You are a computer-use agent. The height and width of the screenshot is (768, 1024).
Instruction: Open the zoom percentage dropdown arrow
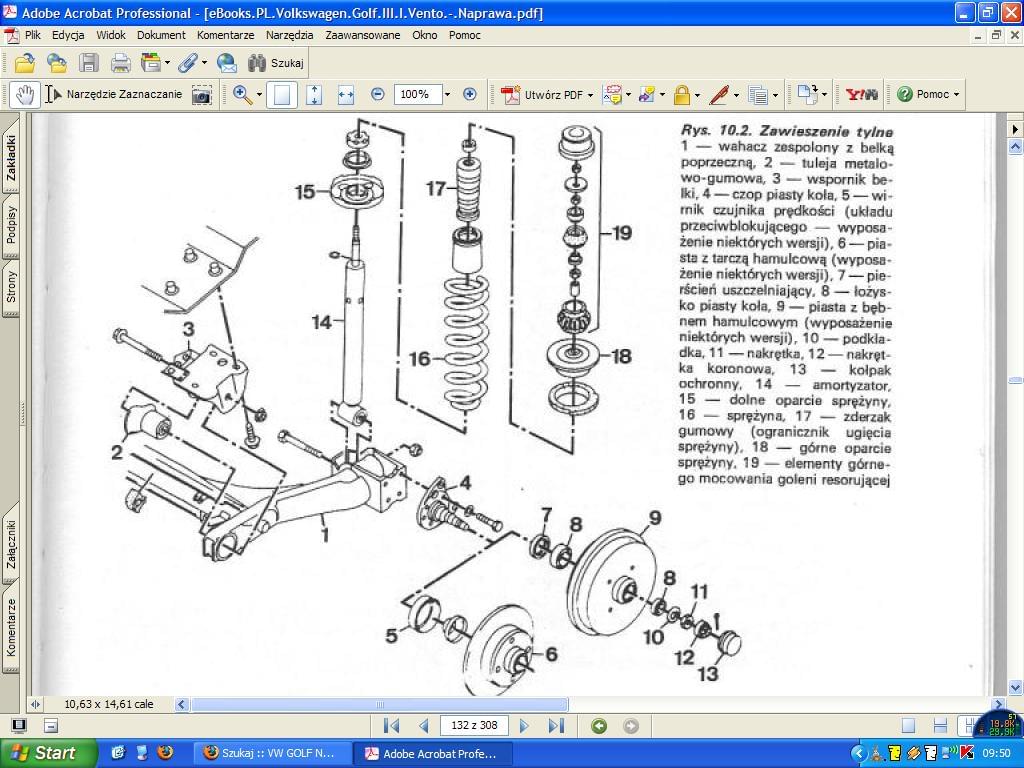click(447, 94)
